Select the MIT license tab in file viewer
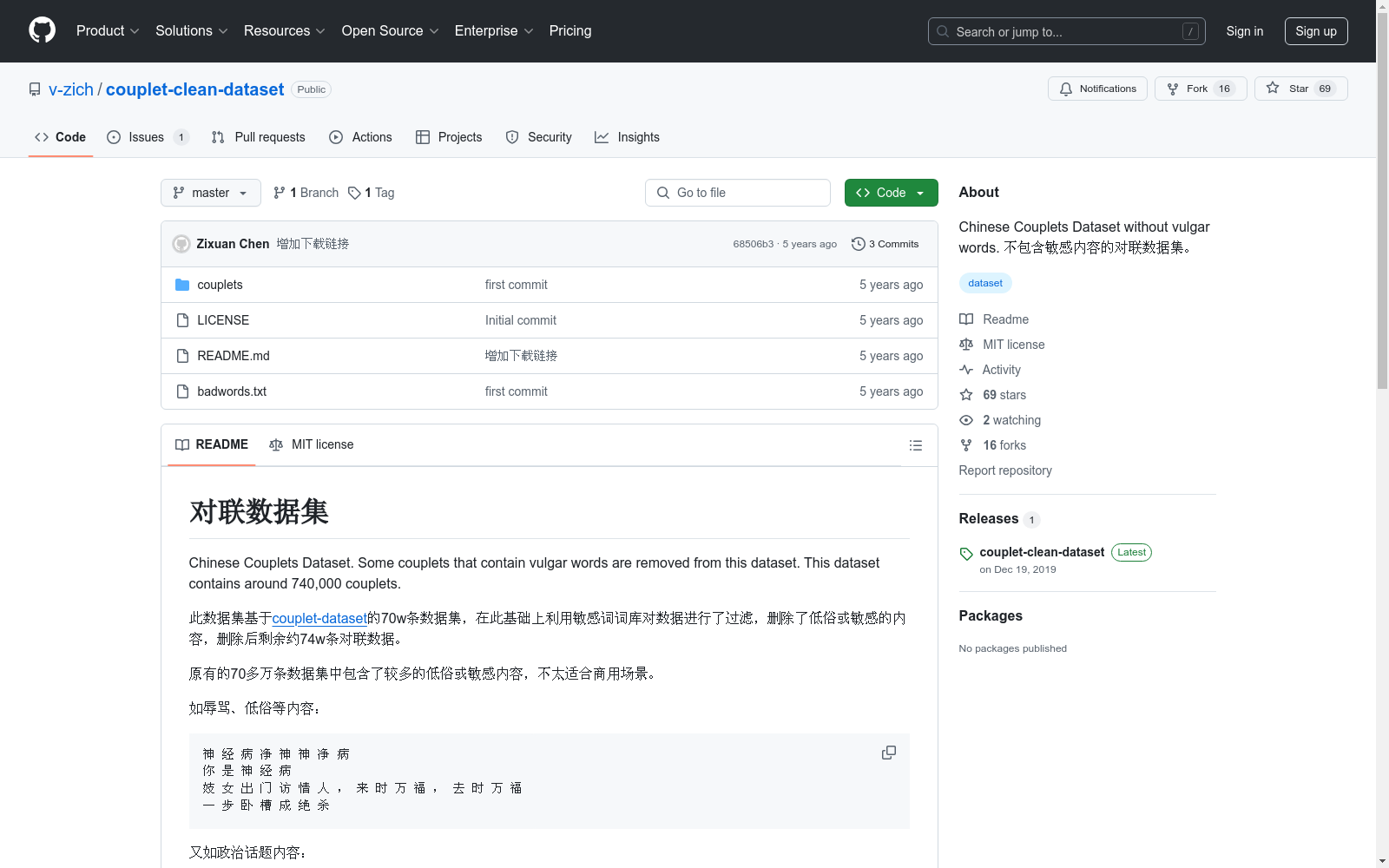The width and height of the screenshot is (1389, 868). pyautogui.click(x=312, y=444)
